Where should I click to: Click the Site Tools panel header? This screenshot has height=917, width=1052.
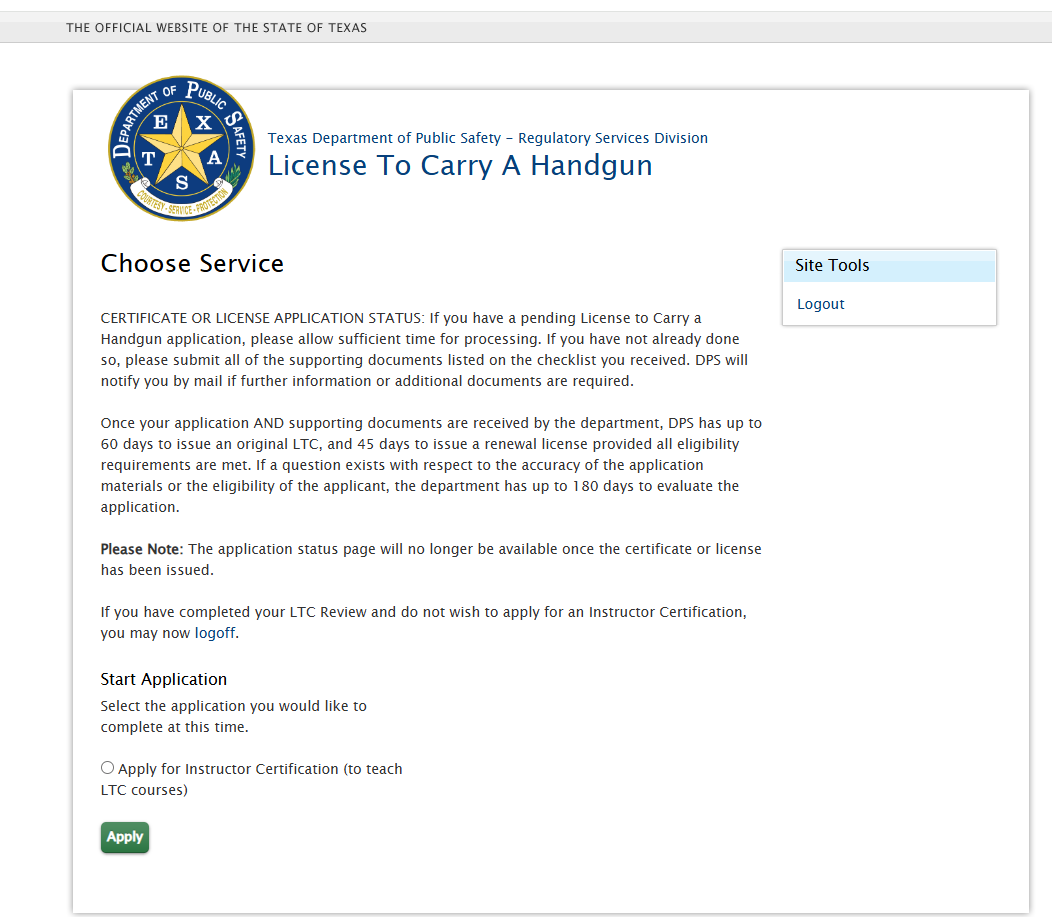pos(888,266)
